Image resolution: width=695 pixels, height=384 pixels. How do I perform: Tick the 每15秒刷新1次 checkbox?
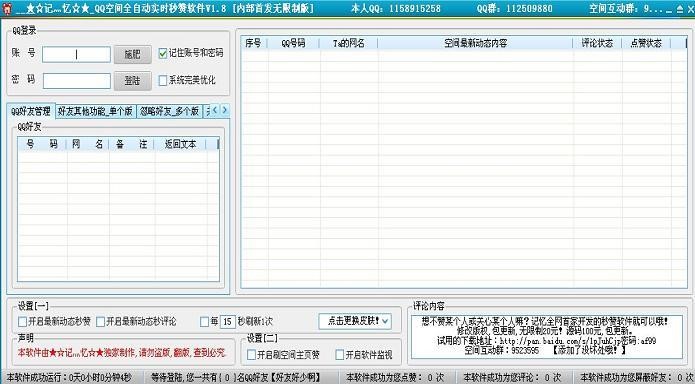point(204,321)
